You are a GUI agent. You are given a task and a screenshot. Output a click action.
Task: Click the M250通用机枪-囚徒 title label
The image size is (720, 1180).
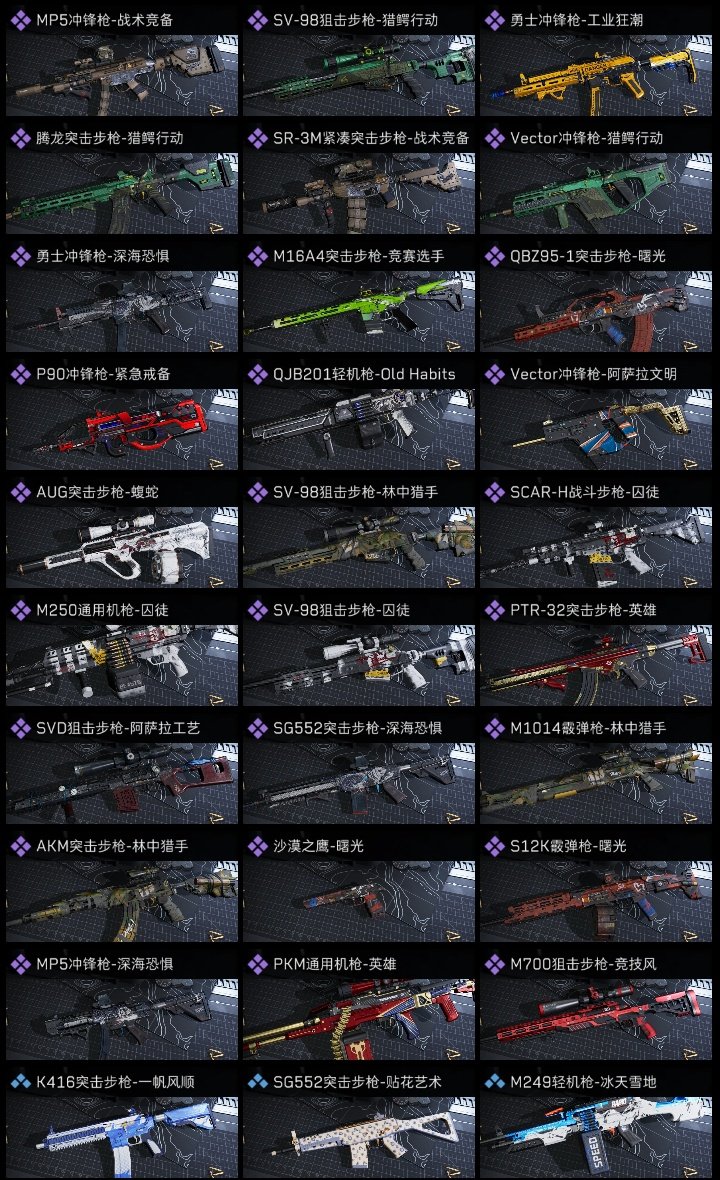[102, 610]
